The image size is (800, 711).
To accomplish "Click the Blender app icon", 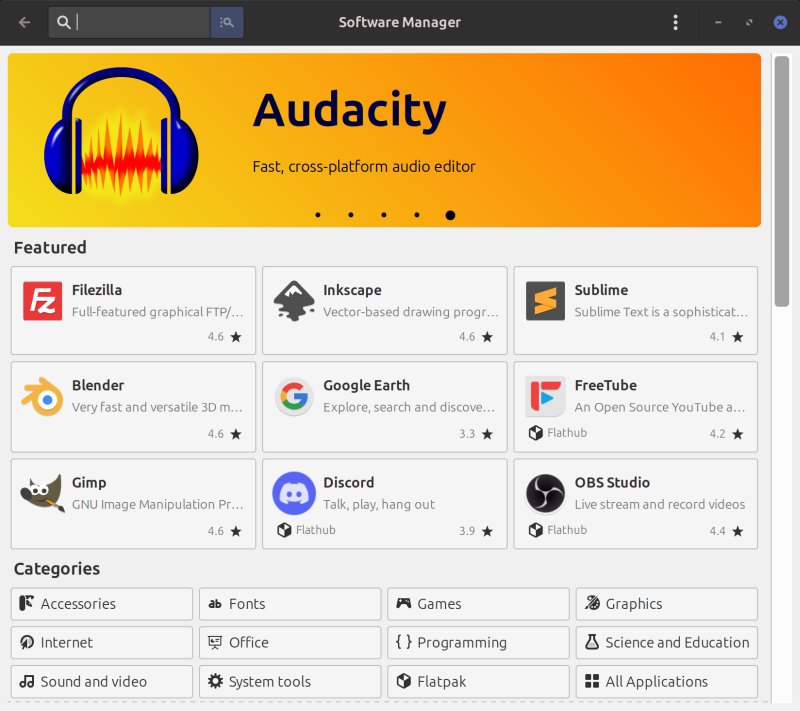I will (42, 396).
